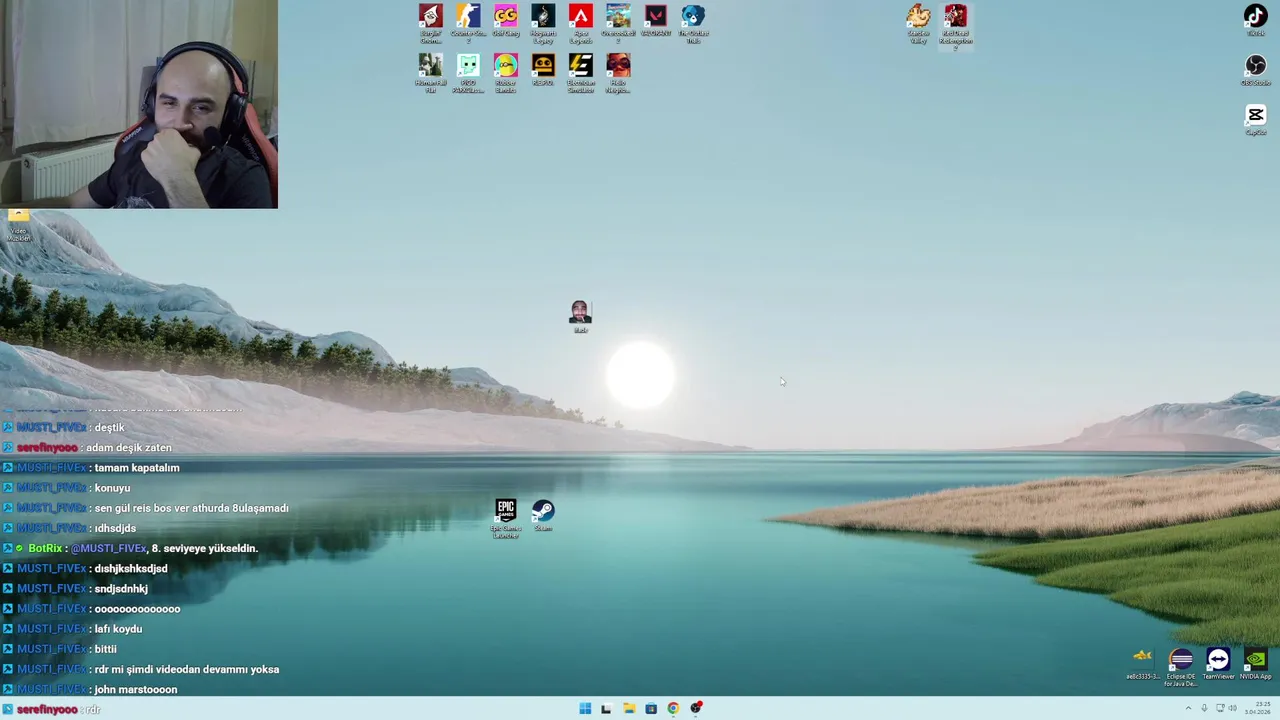Image resolution: width=1280 pixels, height=720 pixels.
Task: Open the Hello Neighbor desktop icon
Action: [x=618, y=74]
